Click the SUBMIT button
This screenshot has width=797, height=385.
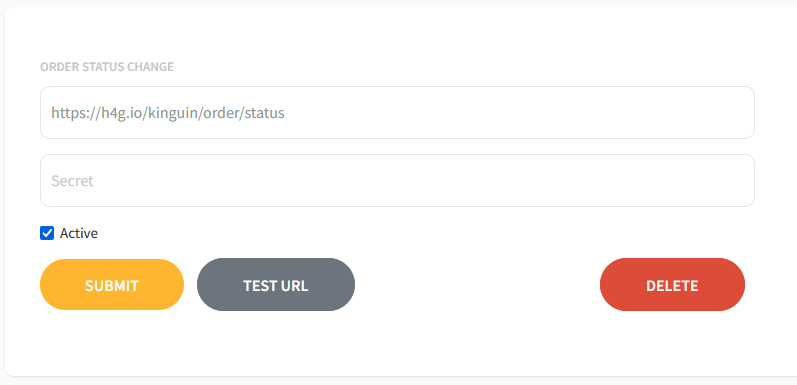[112, 285]
